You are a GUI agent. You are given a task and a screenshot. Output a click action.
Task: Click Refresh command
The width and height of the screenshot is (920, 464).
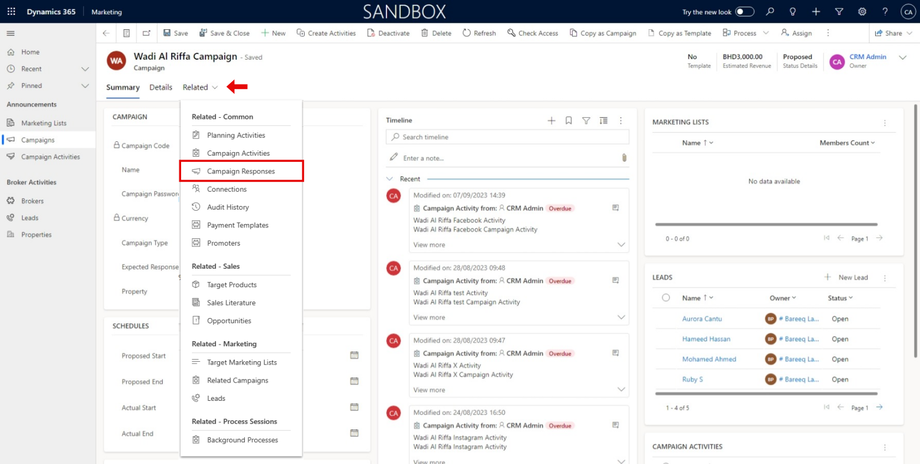click(479, 33)
